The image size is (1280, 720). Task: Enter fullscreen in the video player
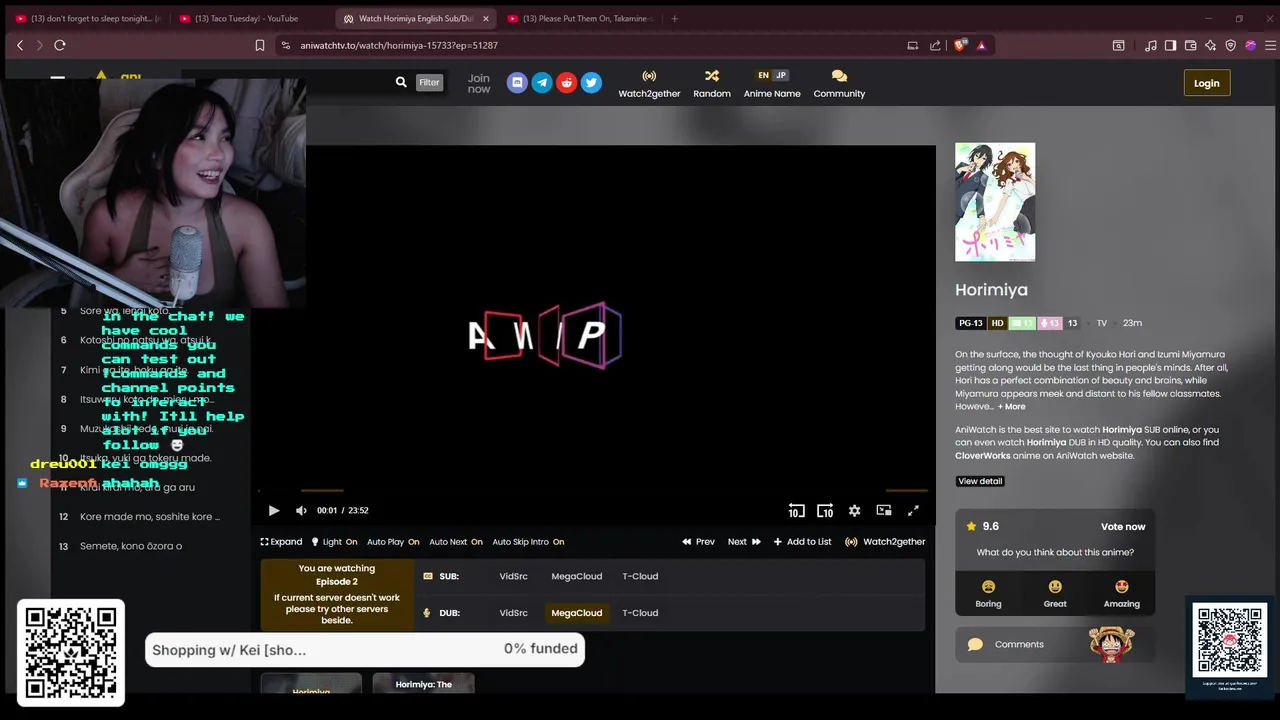click(913, 510)
